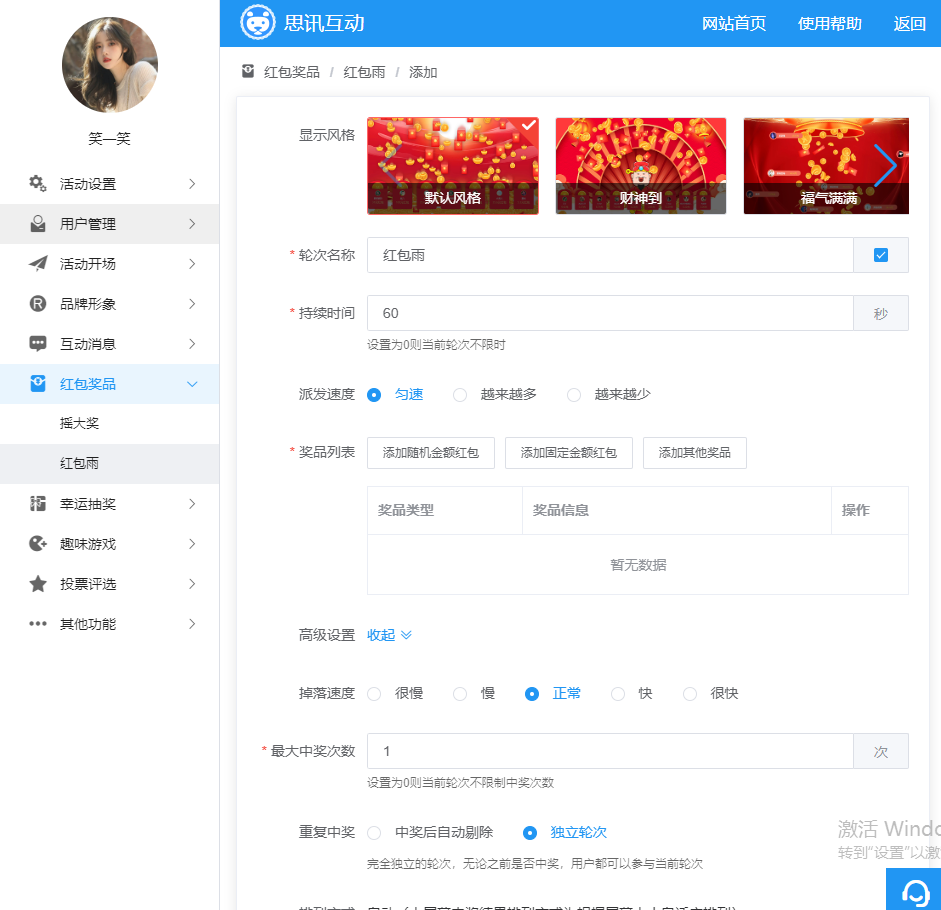Choose 默认风格 display style thumbnail
Image resolution: width=941 pixels, height=910 pixels.
[x=453, y=166]
